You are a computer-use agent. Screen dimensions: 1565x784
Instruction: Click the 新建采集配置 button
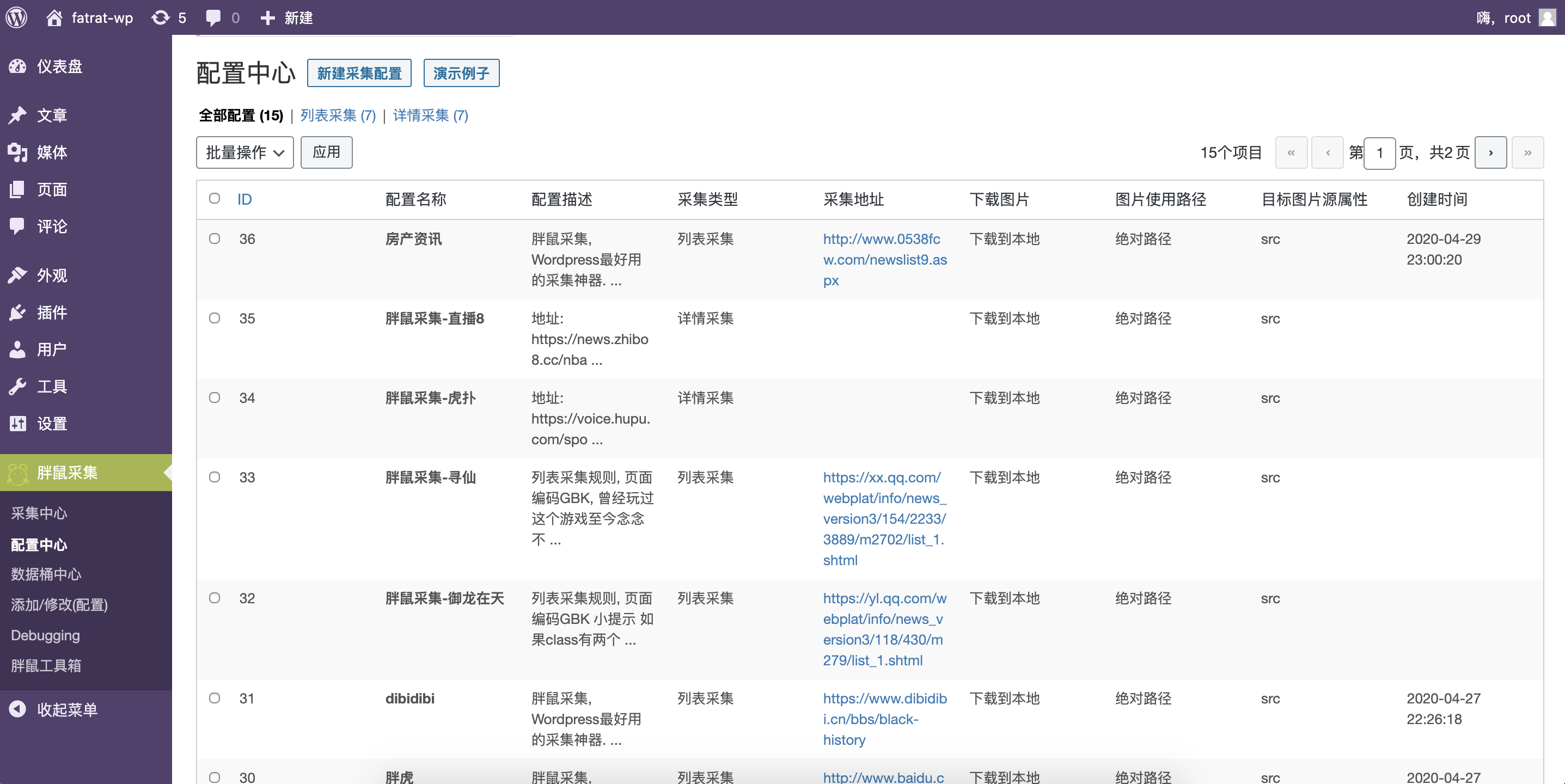tap(359, 73)
